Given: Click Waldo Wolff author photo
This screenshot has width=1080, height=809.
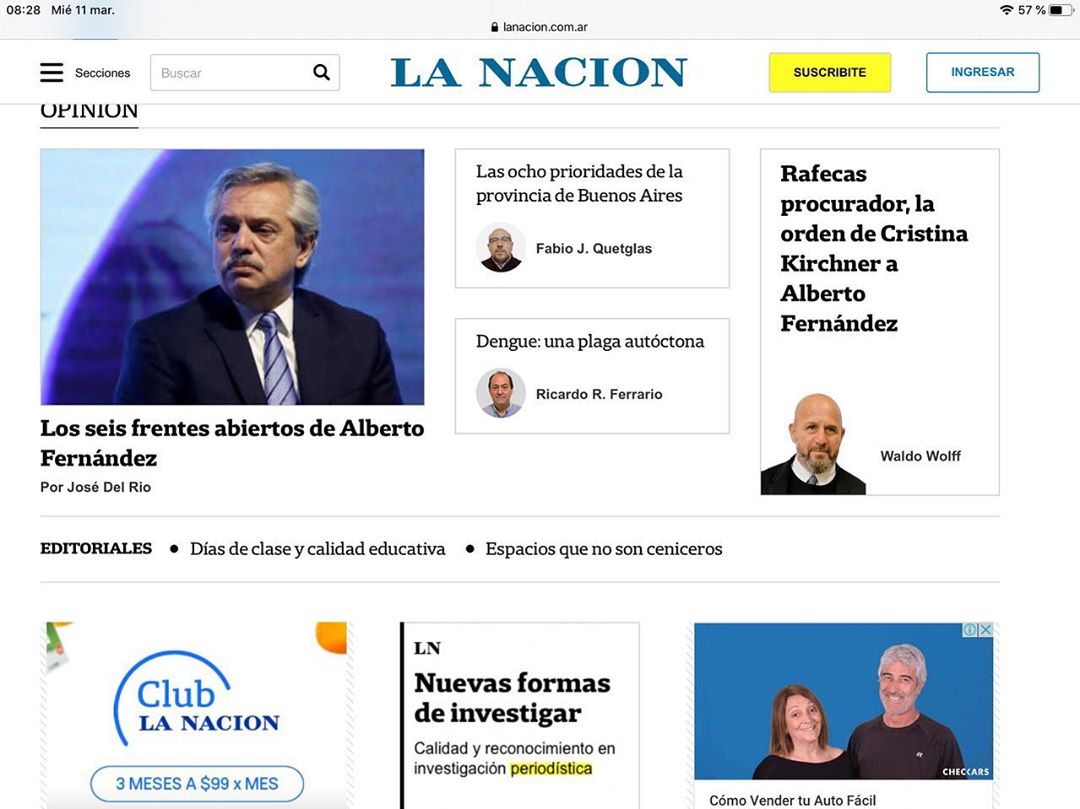Looking at the screenshot, I should [x=813, y=444].
